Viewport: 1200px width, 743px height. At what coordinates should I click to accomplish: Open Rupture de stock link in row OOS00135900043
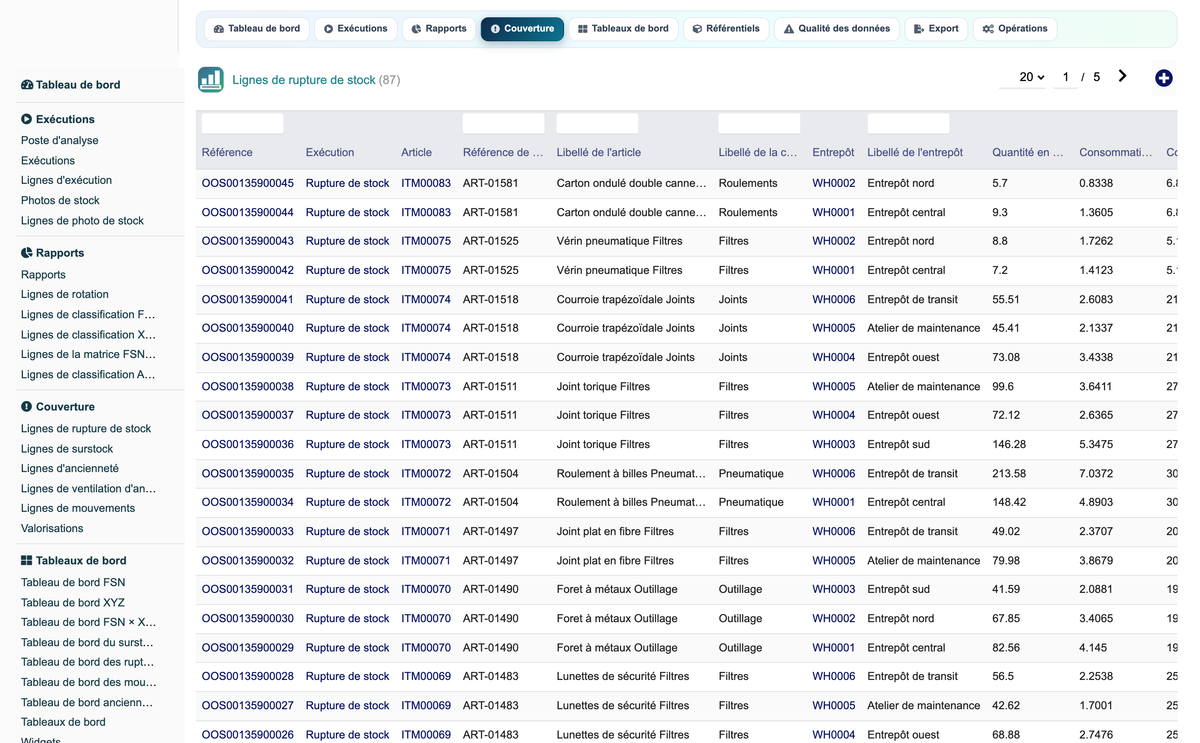click(348, 241)
